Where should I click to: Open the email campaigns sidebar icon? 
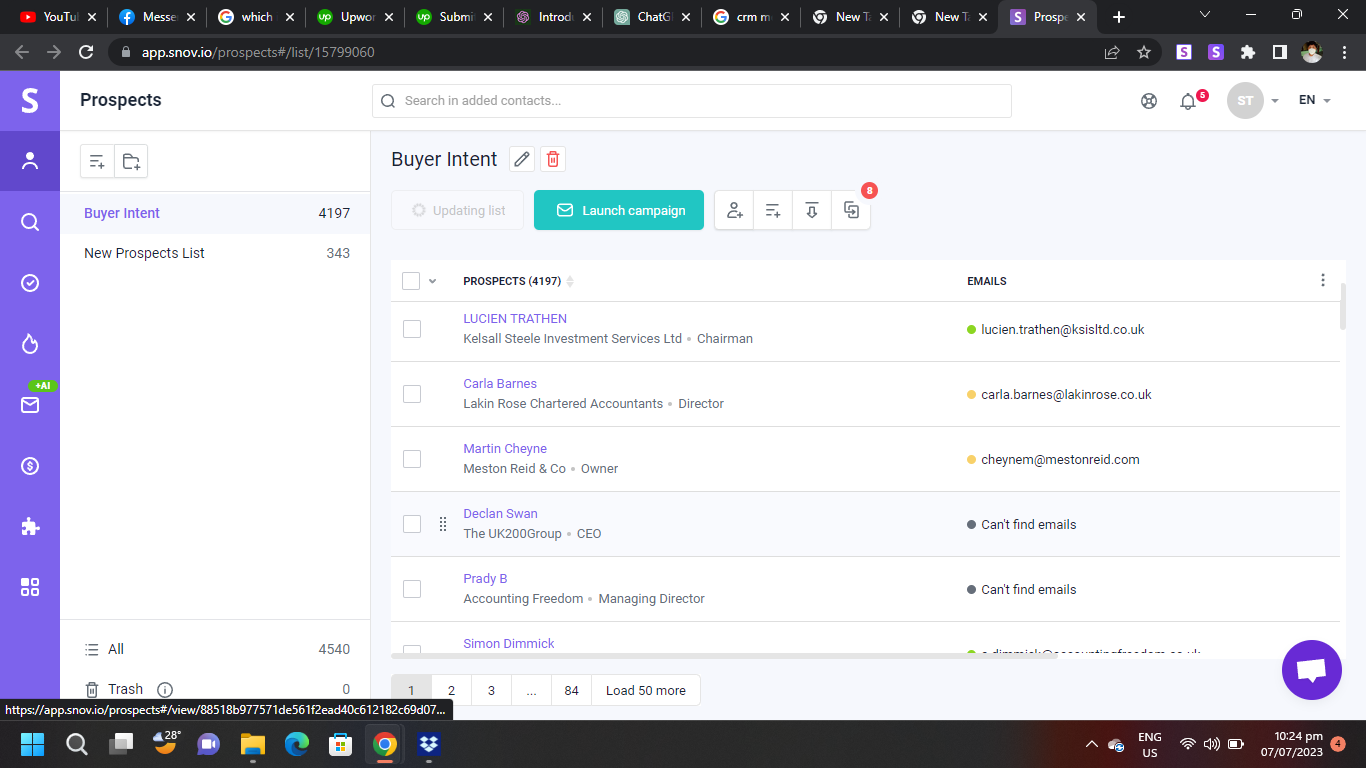click(30, 405)
